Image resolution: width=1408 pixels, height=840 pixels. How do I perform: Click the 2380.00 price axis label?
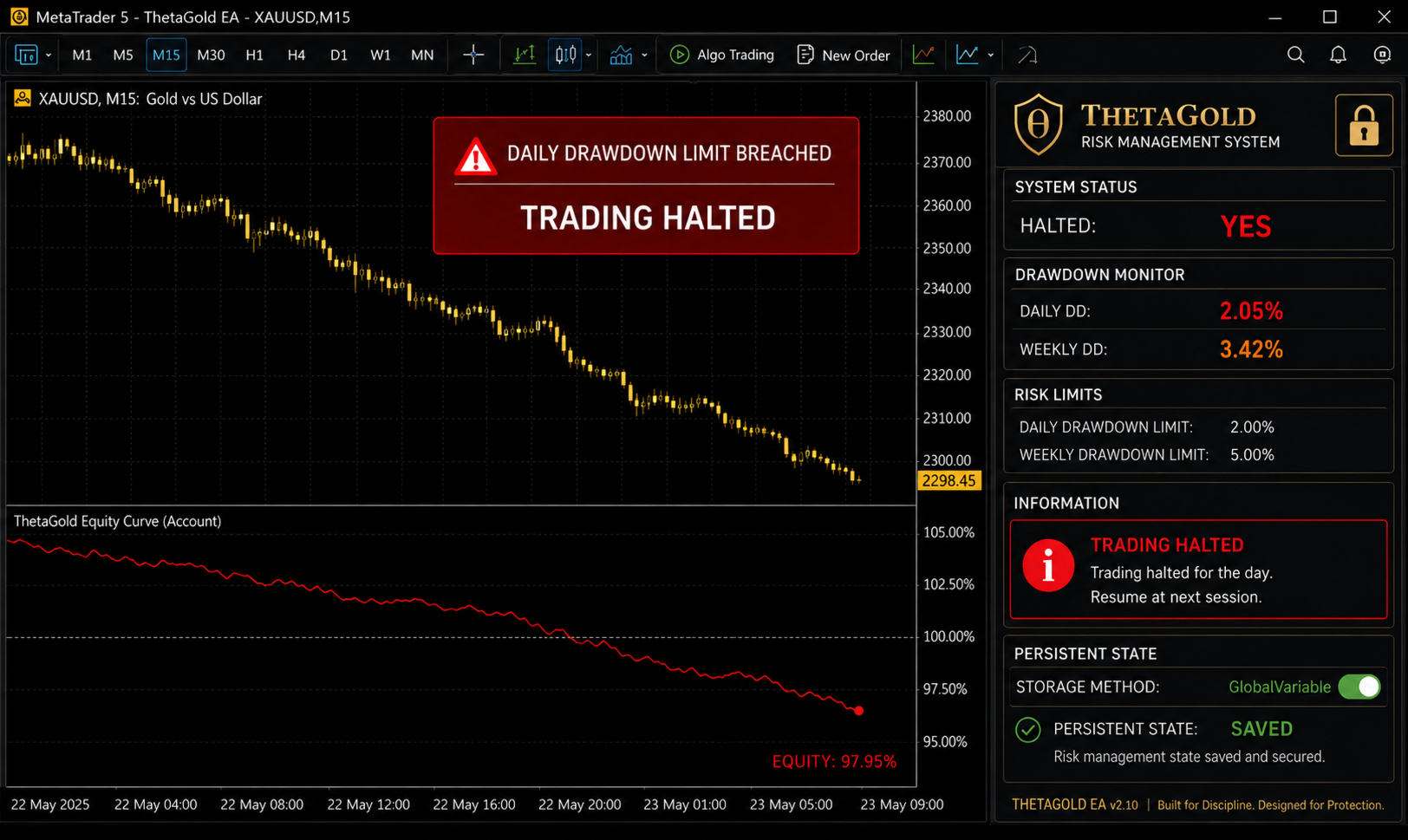click(947, 116)
